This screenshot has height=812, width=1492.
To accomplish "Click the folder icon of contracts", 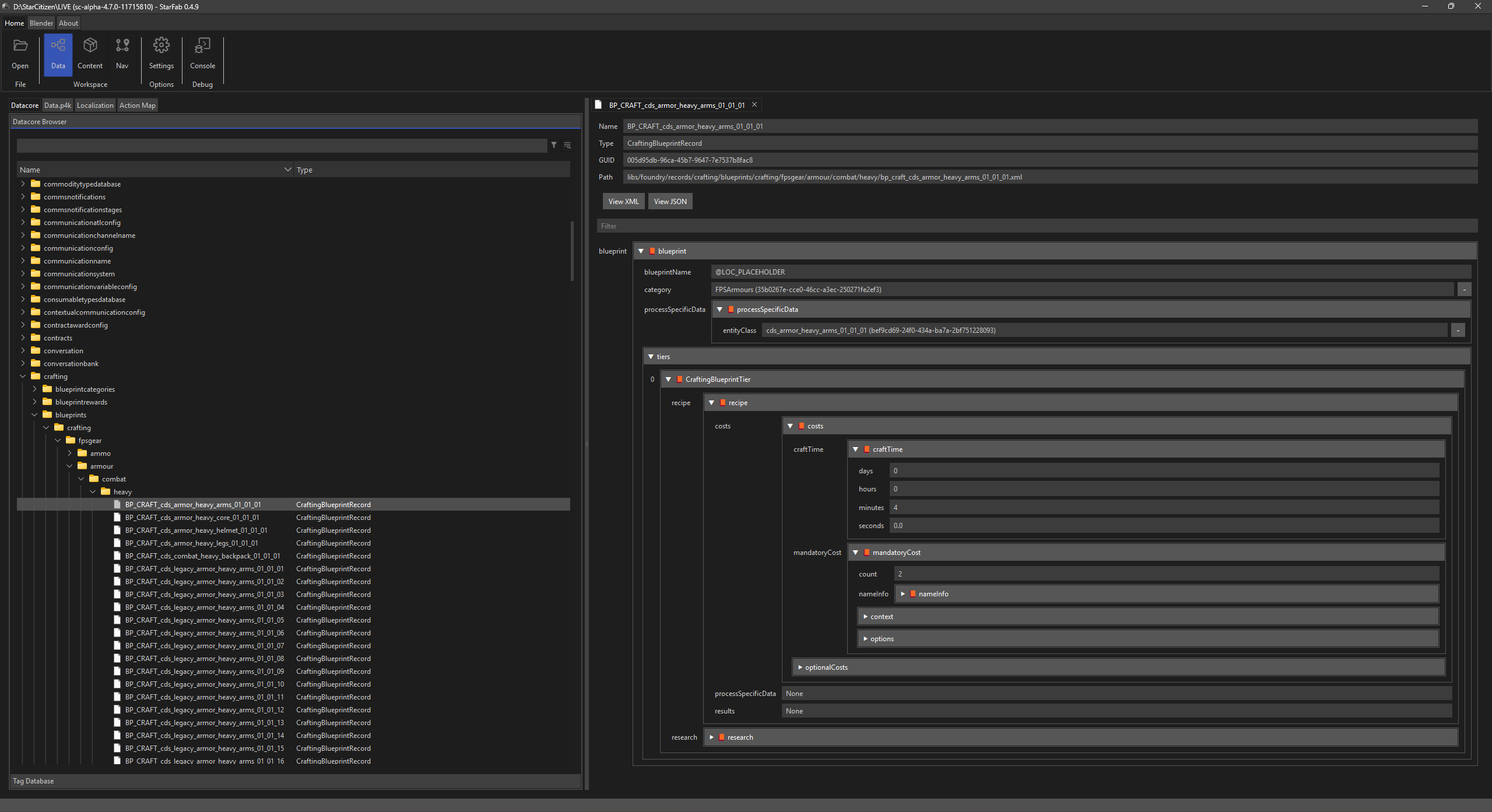I will tap(36, 338).
